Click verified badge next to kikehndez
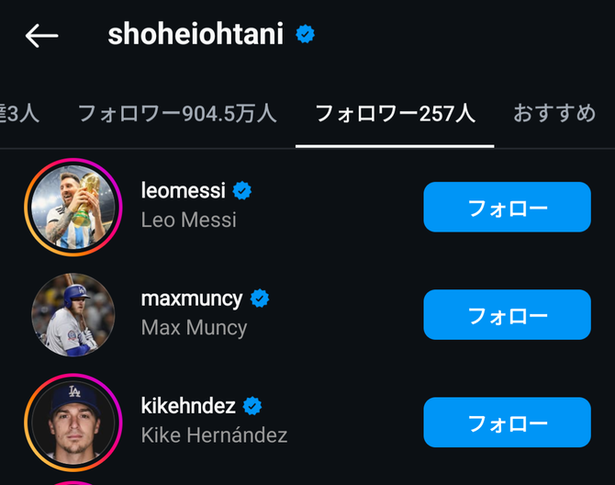 (x=252, y=406)
